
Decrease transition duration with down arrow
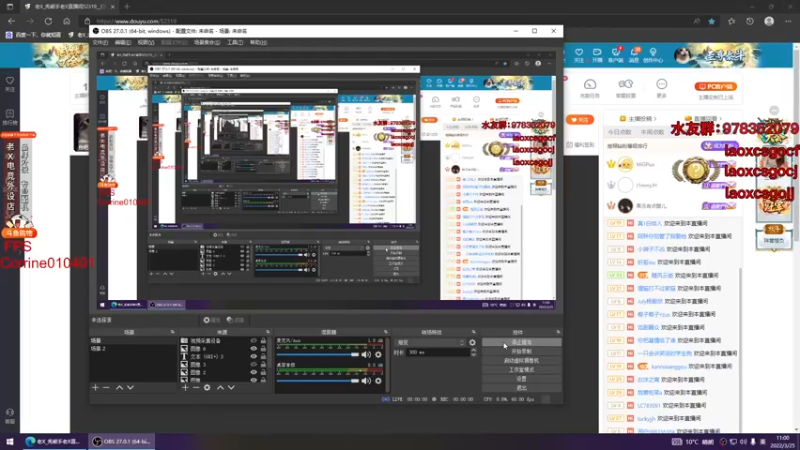click(473, 355)
